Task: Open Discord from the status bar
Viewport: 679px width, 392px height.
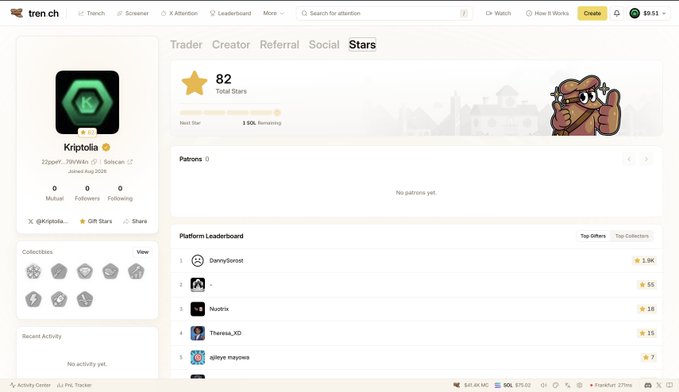Action: (x=648, y=385)
